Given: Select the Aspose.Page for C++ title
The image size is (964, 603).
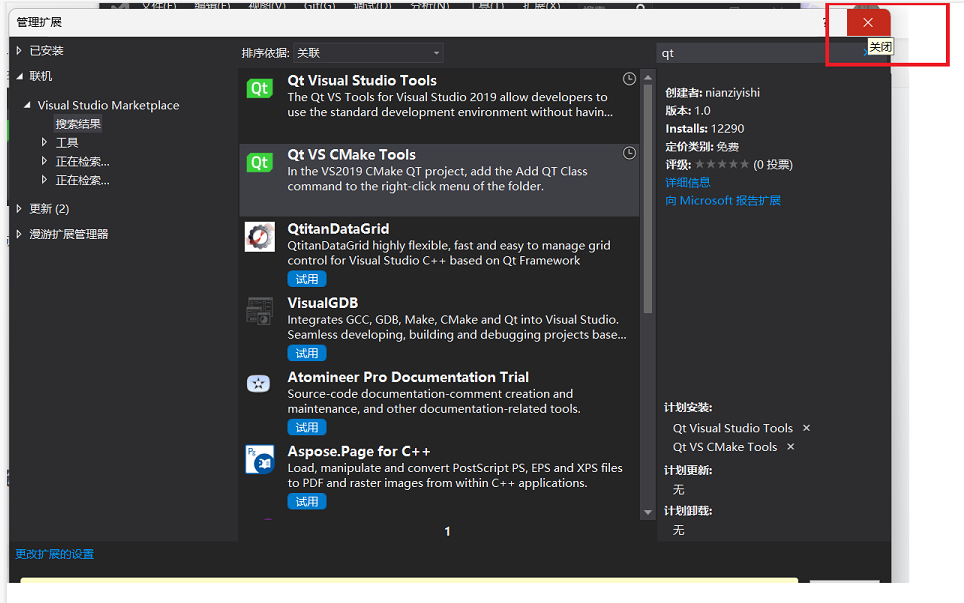Looking at the screenshot, I should (359, 451).
